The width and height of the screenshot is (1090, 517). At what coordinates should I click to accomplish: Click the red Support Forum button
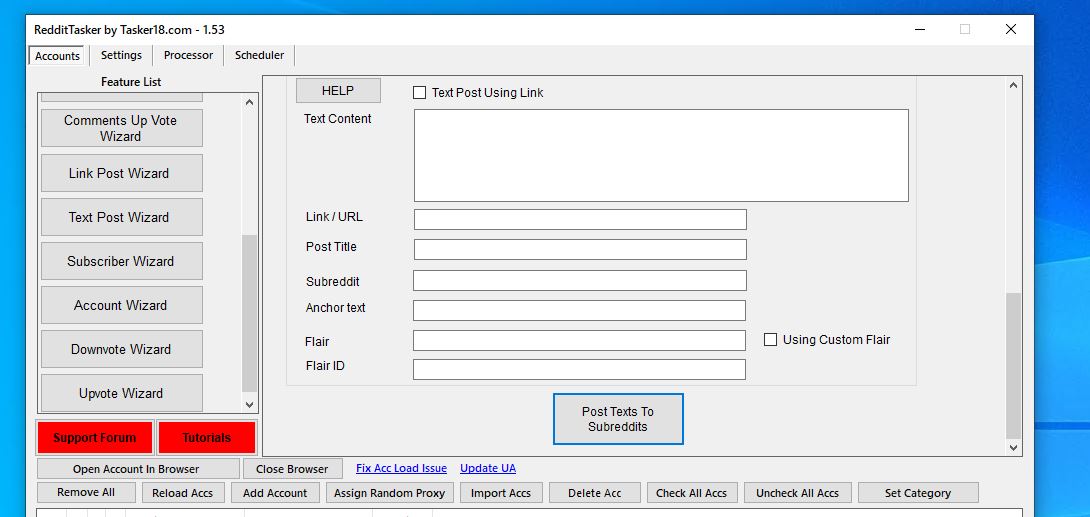pyautogui.click(x=95, y=438)
